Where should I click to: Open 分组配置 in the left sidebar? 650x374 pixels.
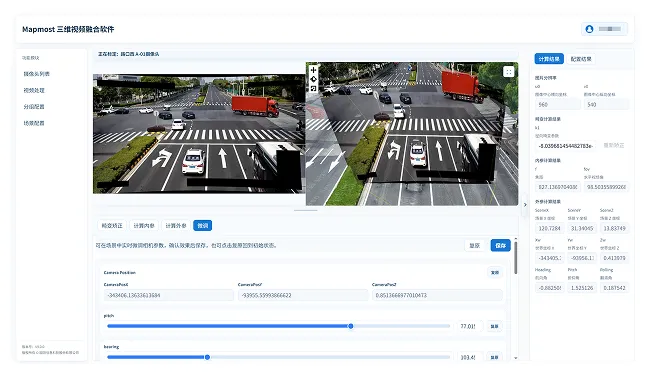[34, 107]
